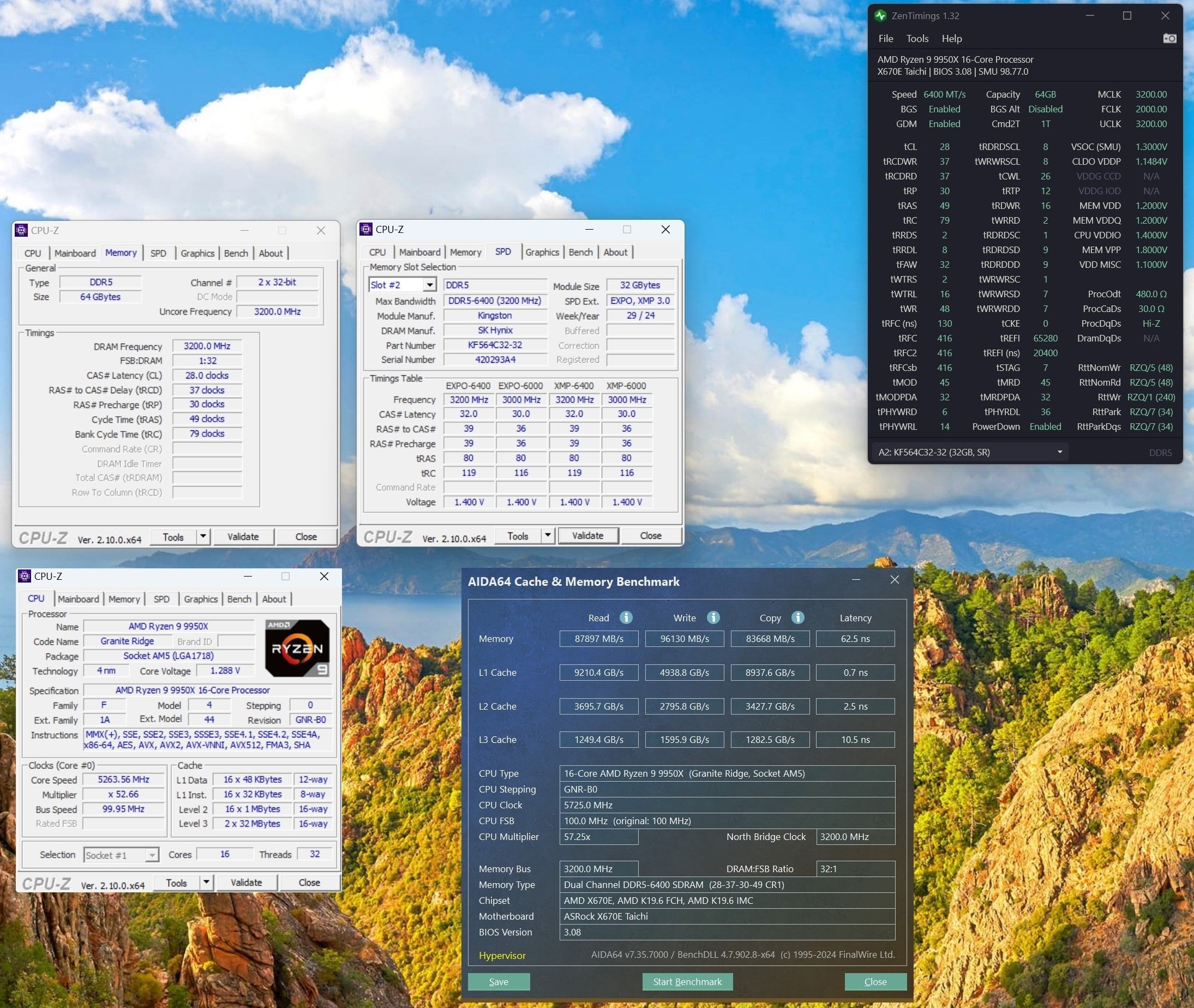Image resolution: width=1194 pixels, height=1008 pixels.
Task: Click the AIDA64 Motherboard field ASRock X670E Taichi
Action: click(x=727, y=916)
